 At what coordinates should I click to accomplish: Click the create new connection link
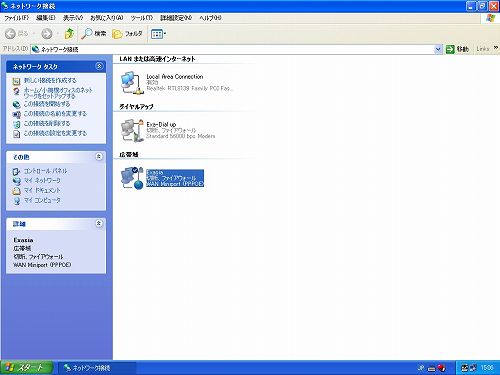click(50, 80)
